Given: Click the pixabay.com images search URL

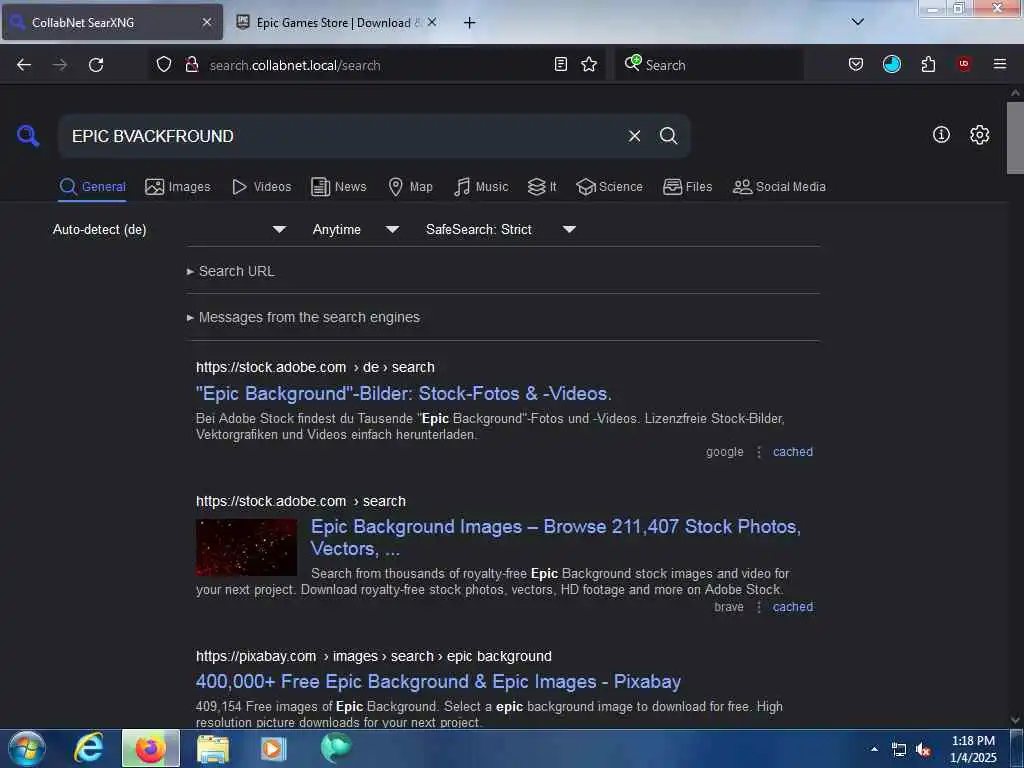Looking at the screenshot, I should 374,656.
